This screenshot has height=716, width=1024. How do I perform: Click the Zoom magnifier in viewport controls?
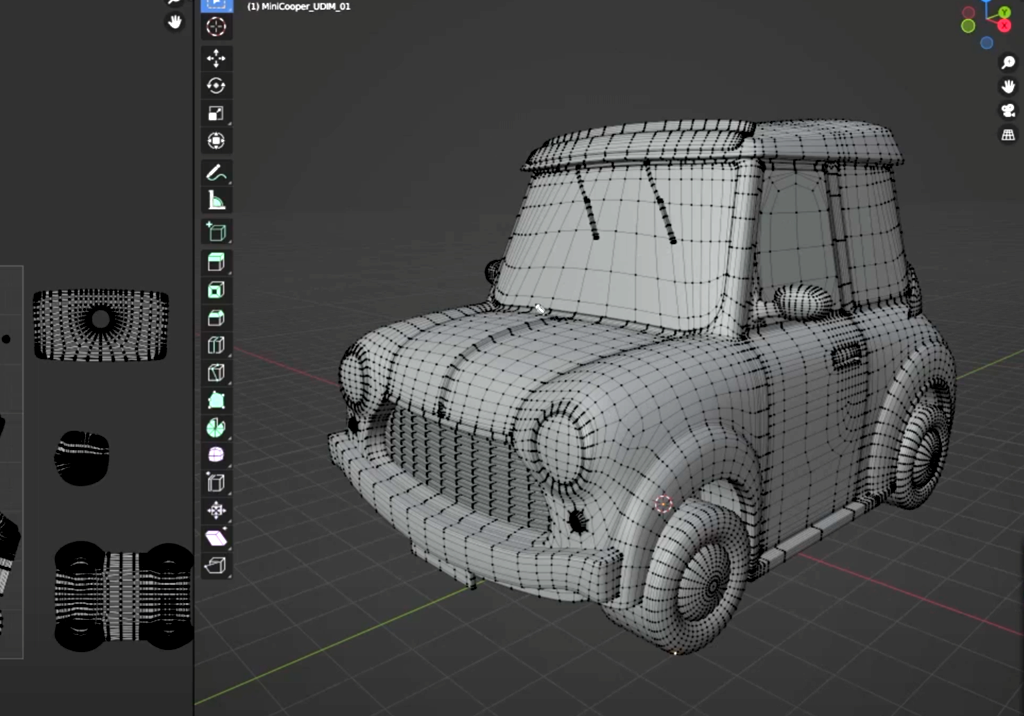[x=1008, y=62]
